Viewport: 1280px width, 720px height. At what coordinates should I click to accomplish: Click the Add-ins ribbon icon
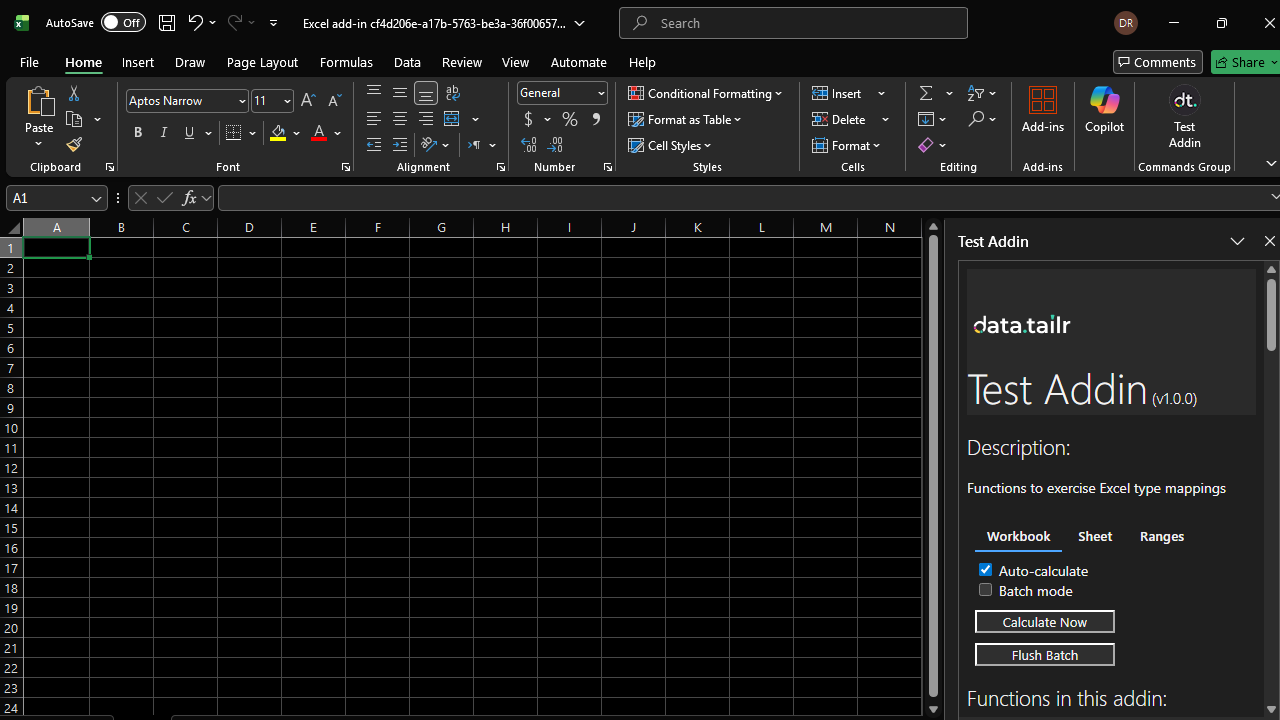(x=1043, y=112)
